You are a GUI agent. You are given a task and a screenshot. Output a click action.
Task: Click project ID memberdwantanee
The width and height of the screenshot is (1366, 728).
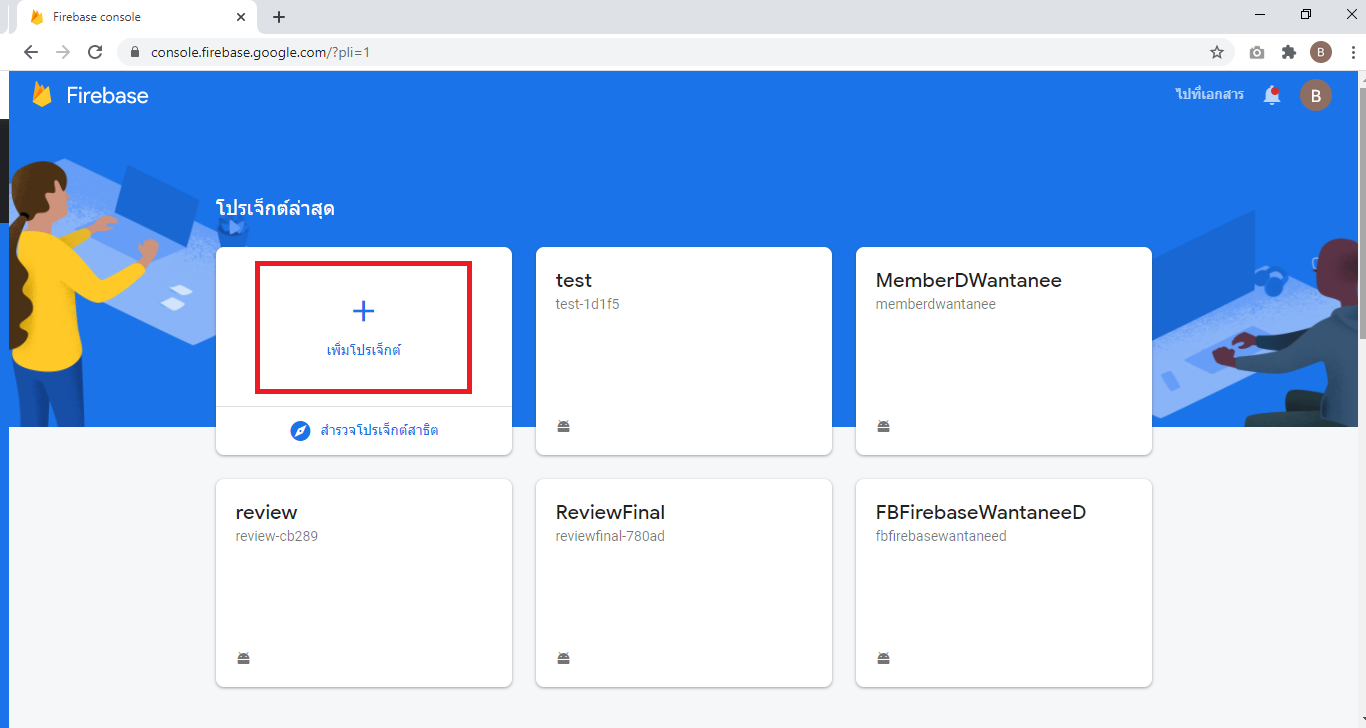[936, 304]
